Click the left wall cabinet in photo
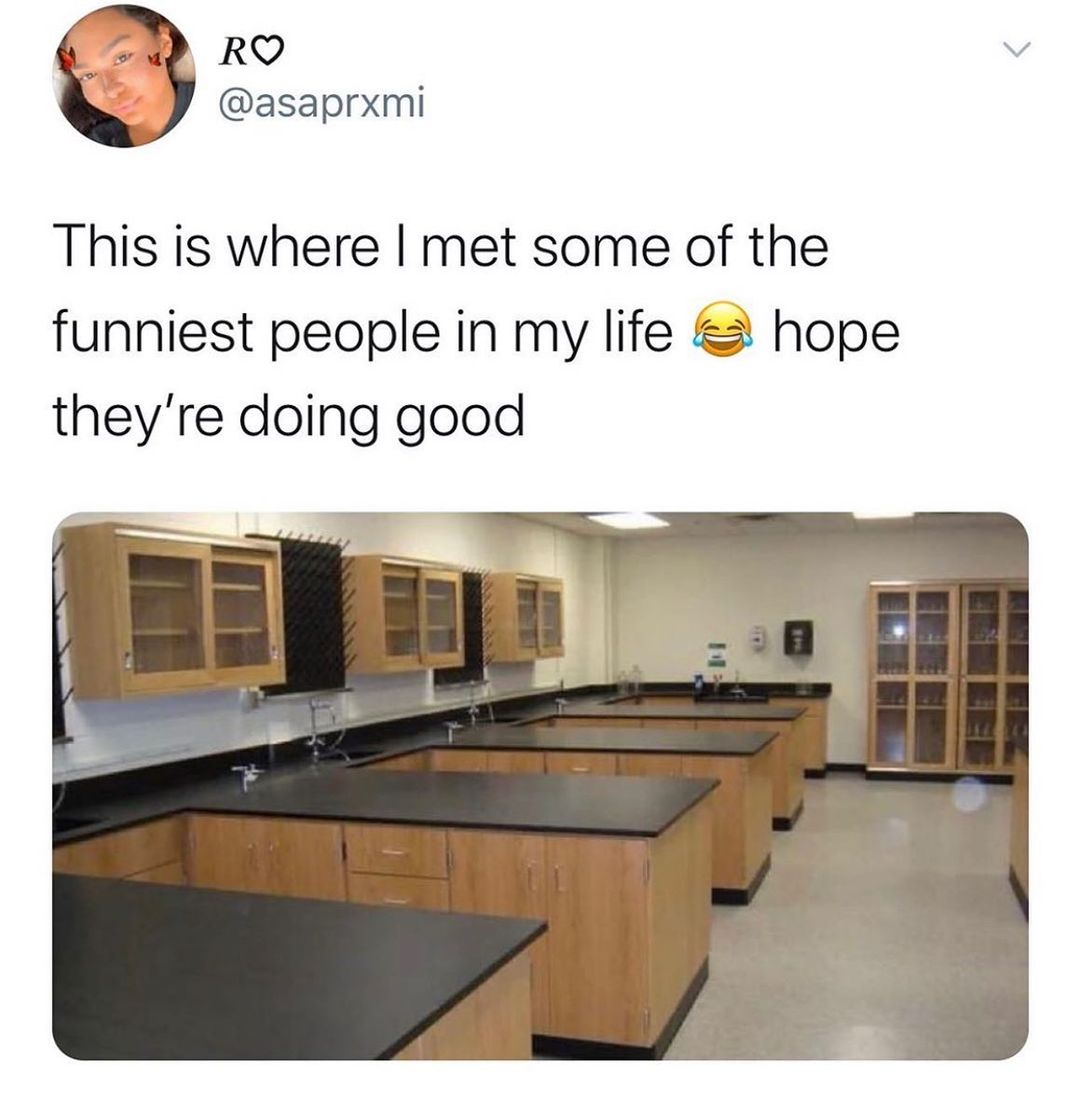1080x1114 pixels. click(x=173, y=612)
